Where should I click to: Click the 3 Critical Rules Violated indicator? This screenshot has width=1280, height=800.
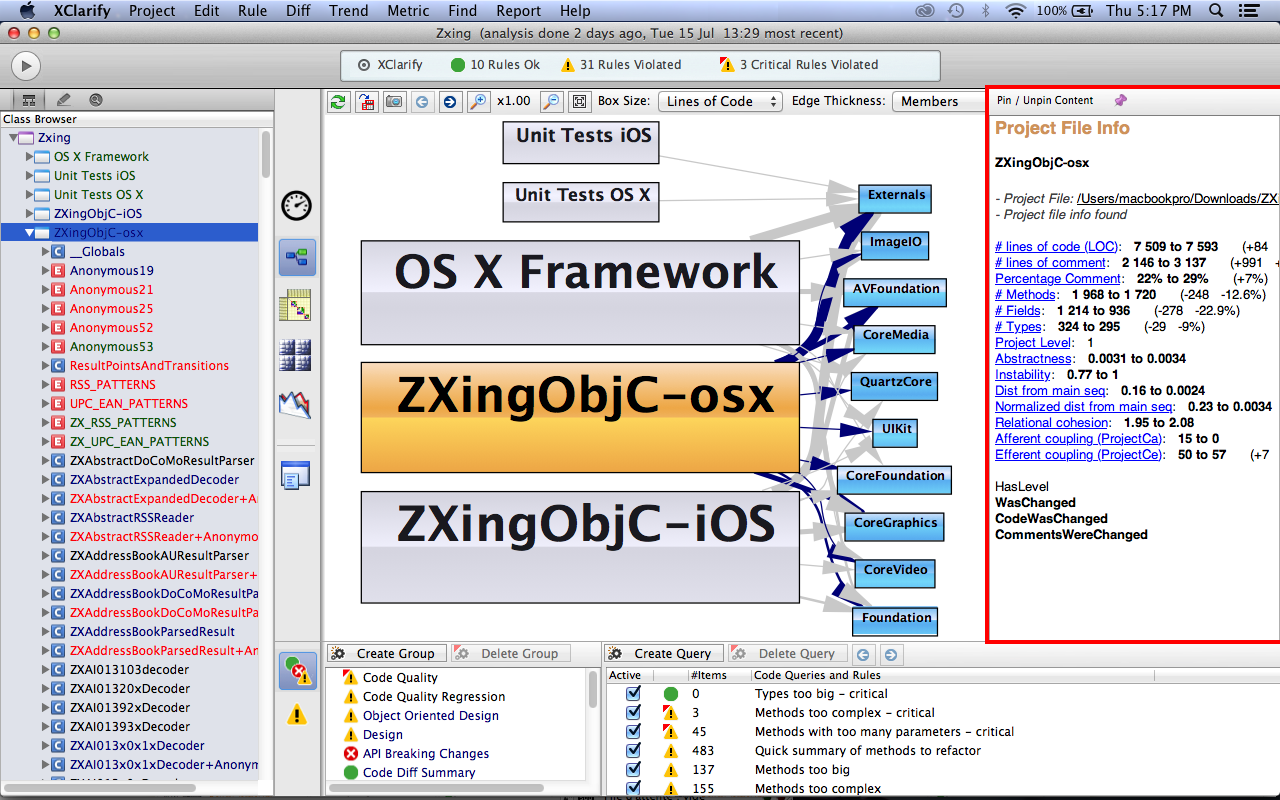pyautogui.click(x=799, y=65)
